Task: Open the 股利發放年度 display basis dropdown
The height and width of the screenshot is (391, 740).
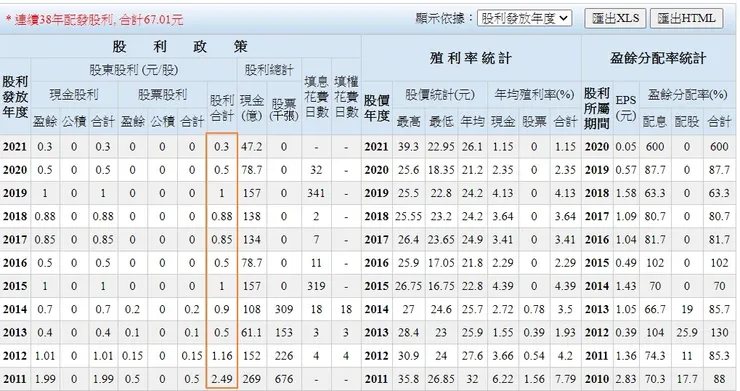Action: coord(524,18)
